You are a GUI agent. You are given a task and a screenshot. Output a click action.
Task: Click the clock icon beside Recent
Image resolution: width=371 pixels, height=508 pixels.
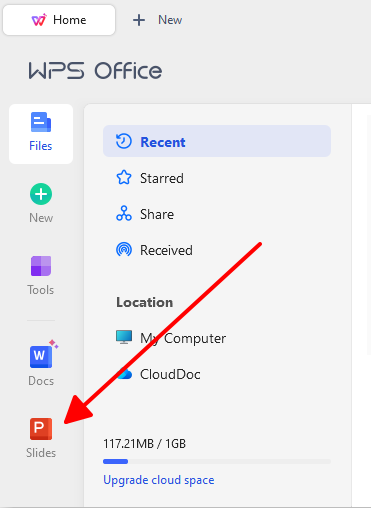tap(124, 141)
